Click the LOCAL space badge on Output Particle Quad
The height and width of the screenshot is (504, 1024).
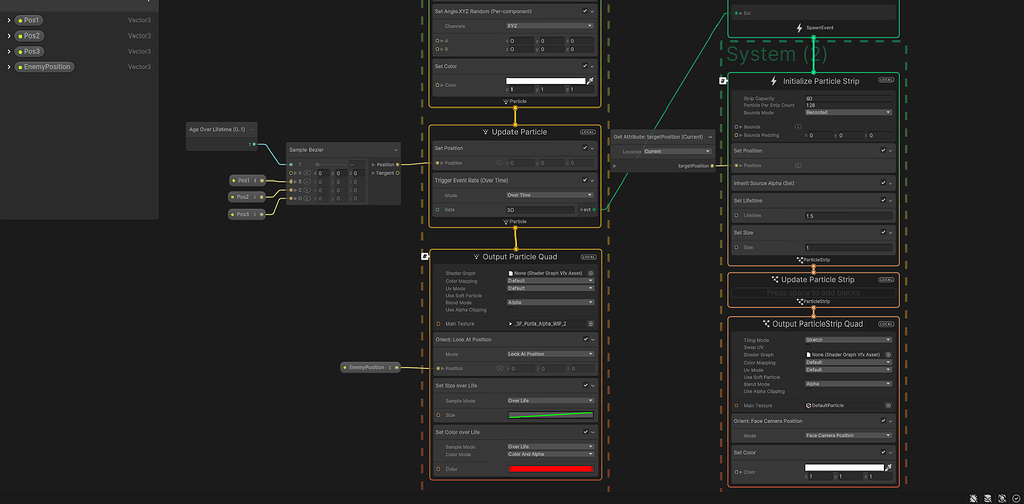[588, 257]
